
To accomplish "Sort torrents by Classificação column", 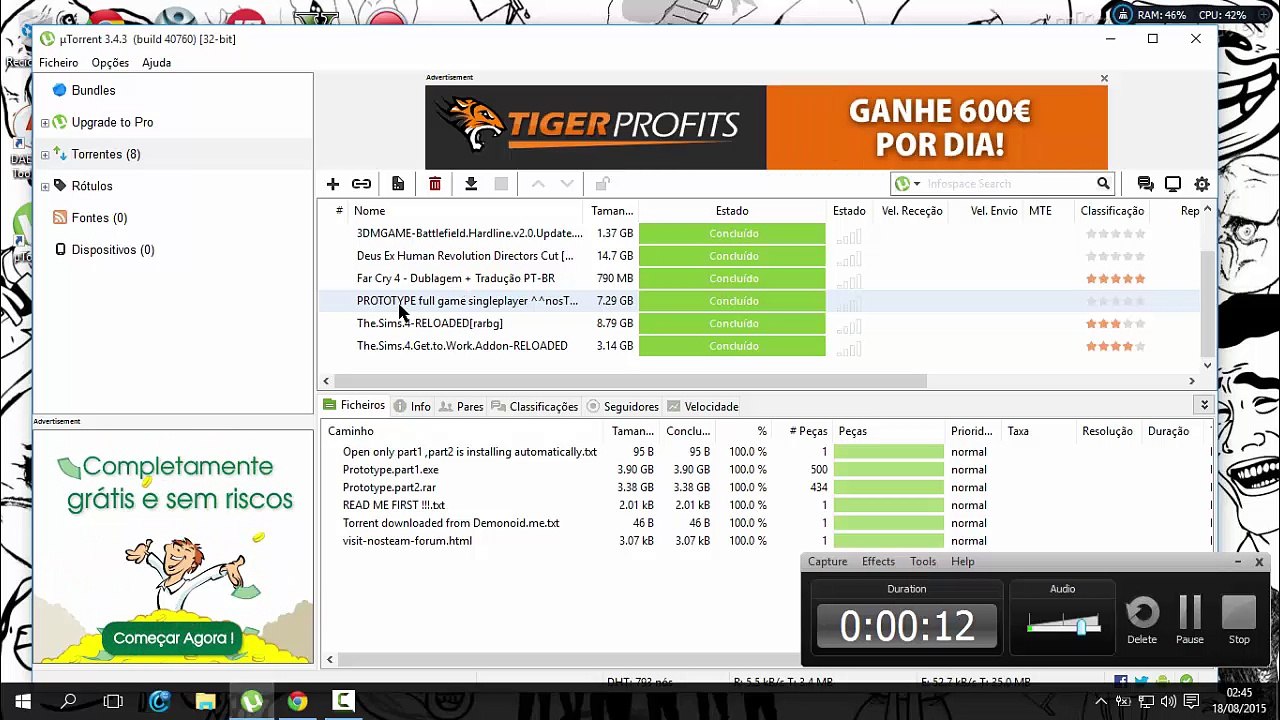I will coord(1112,211).
